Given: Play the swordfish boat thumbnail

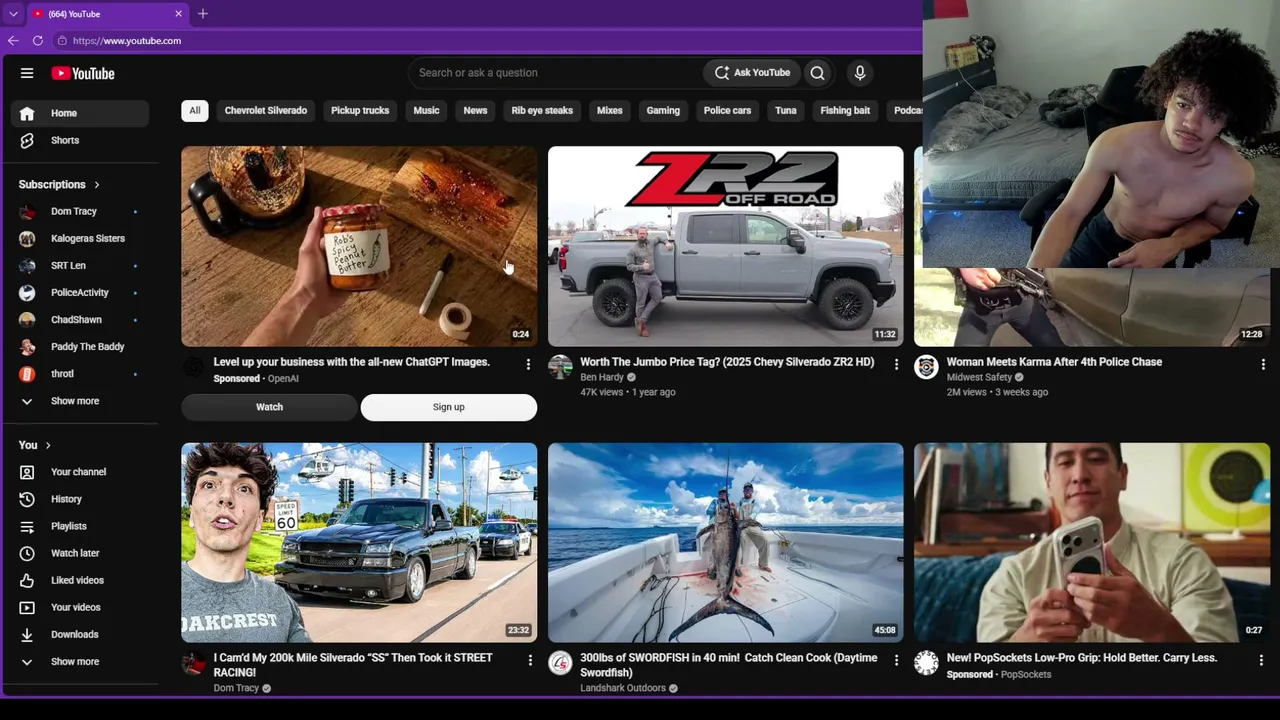Looking at the screenshot, I should (x=726, y=542).
